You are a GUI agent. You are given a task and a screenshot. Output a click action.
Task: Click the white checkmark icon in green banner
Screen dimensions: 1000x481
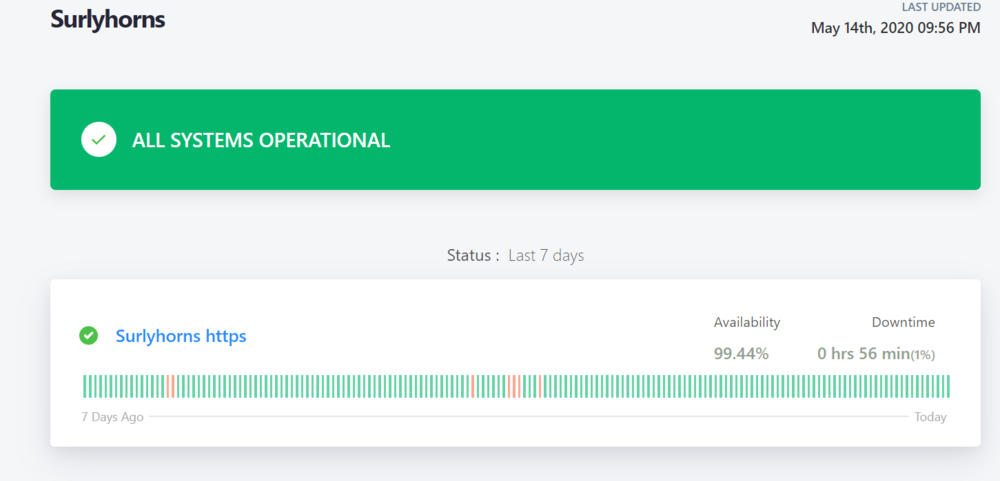click(x=98, y=140)
